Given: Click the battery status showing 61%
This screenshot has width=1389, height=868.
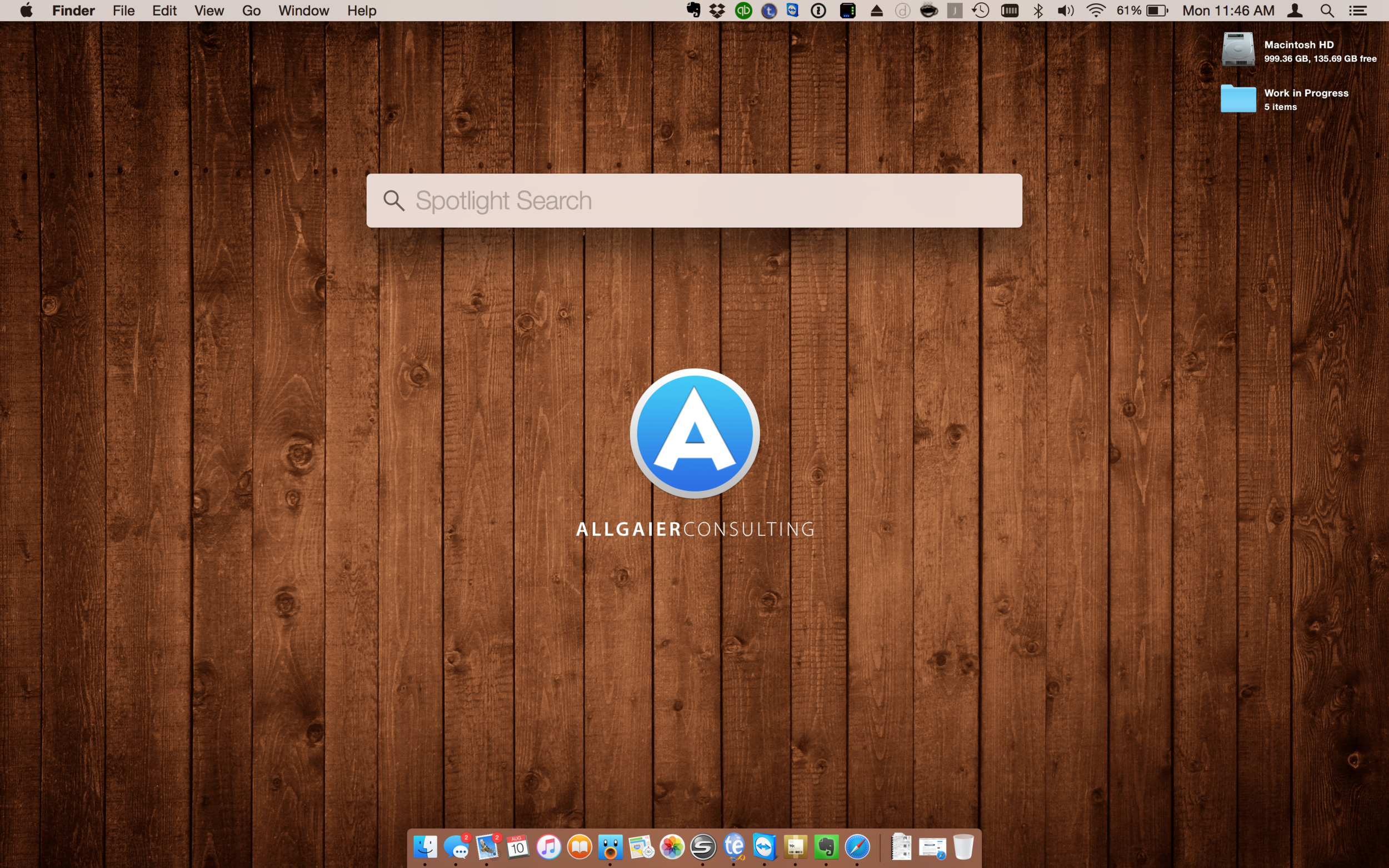Looking at the screenshot, I should click(1143, 11).
